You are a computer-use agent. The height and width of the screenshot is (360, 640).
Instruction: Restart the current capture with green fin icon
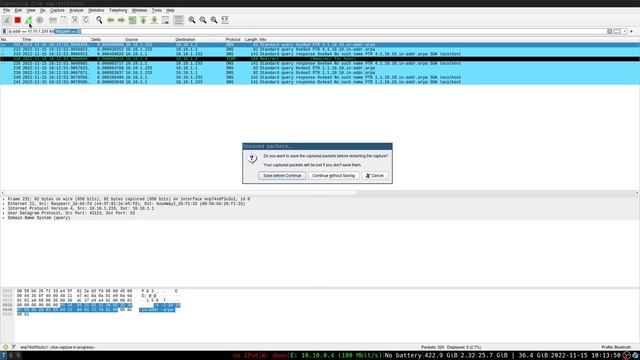29,20
